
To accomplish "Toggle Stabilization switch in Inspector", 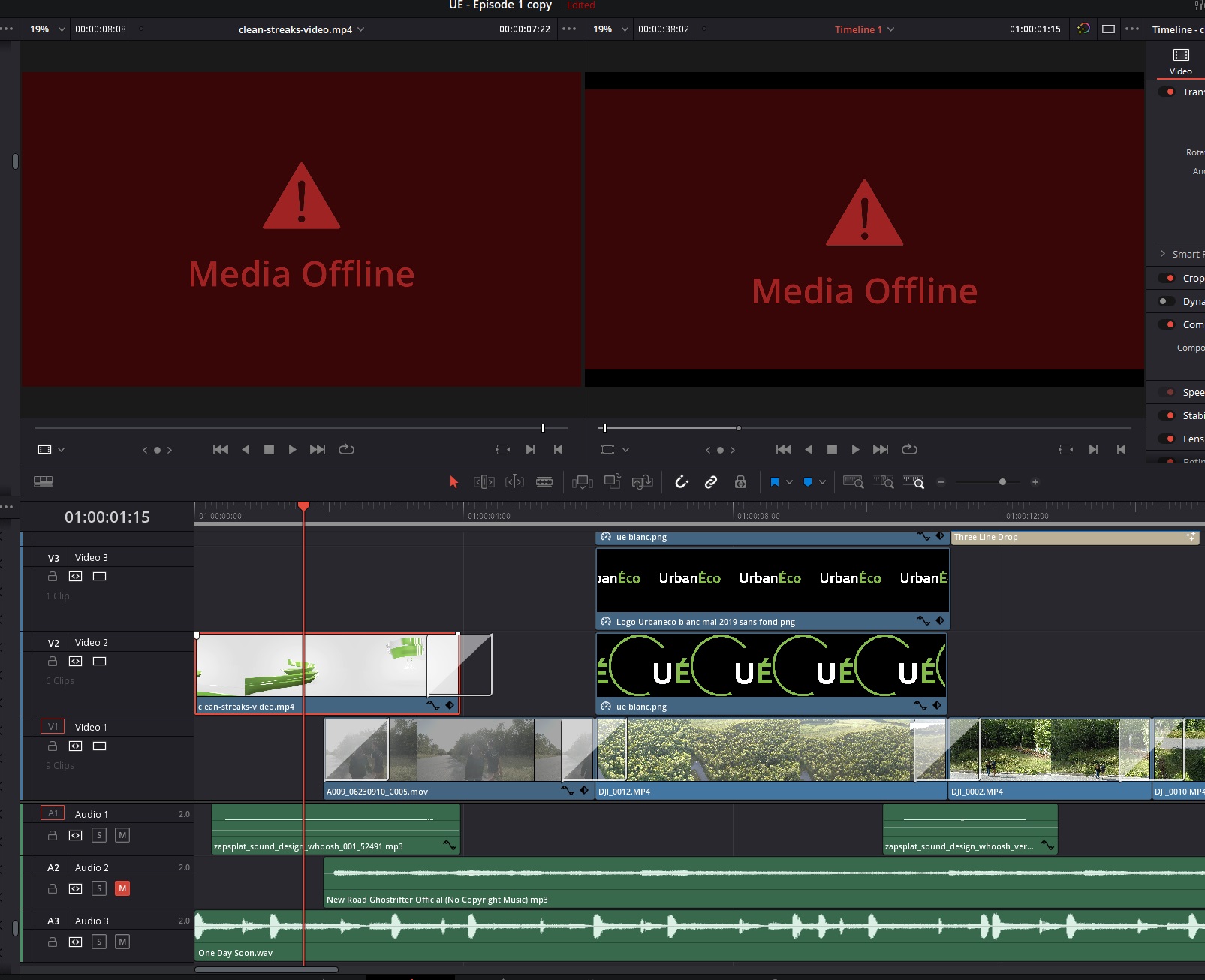I will (x=1167, y=415).
